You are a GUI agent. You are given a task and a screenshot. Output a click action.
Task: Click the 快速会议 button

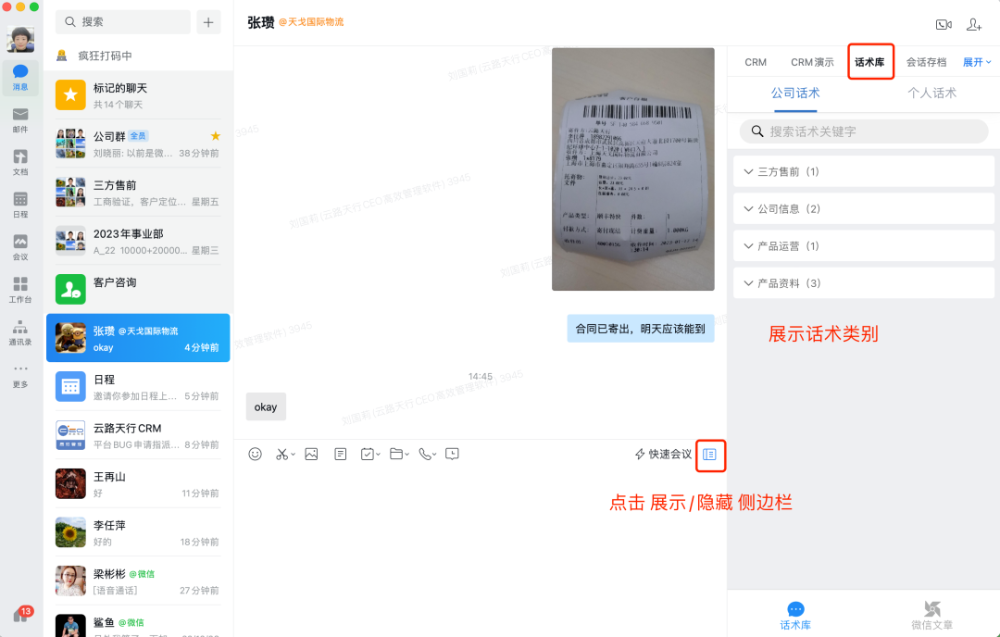663,454
